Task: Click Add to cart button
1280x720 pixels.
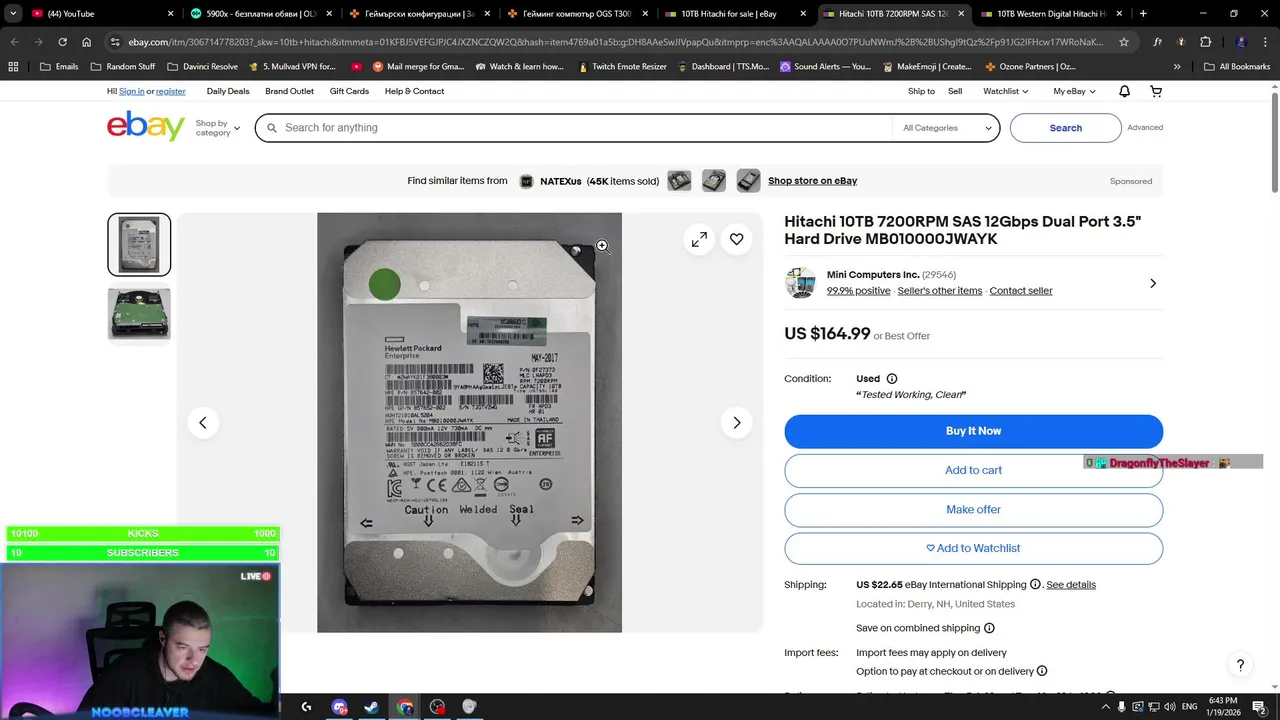Action: coord(973,470)
